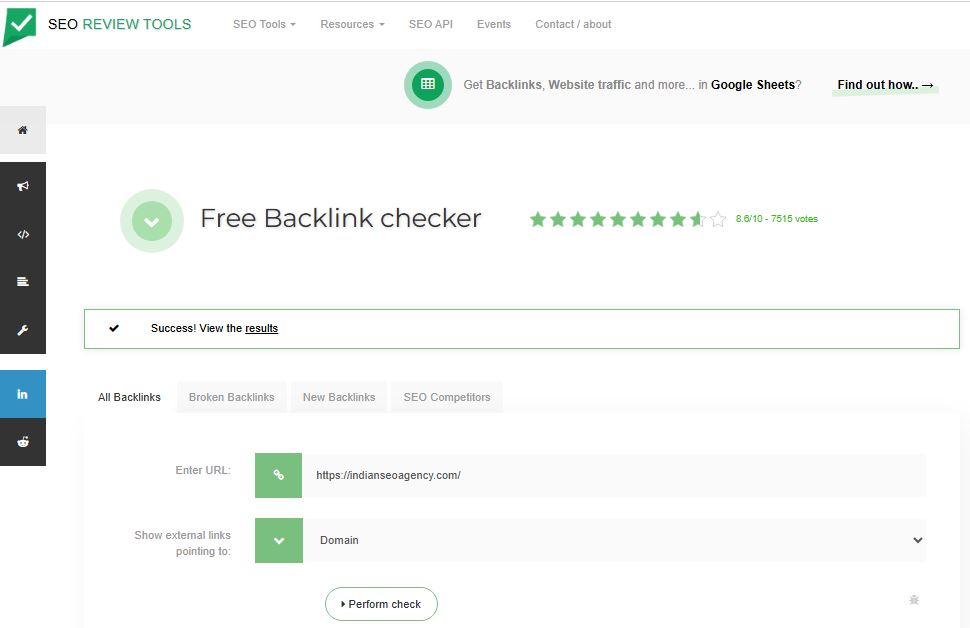Click the home icon in the sidebar
The height and width of the screenshot is (628, 970).
point(22,130)
